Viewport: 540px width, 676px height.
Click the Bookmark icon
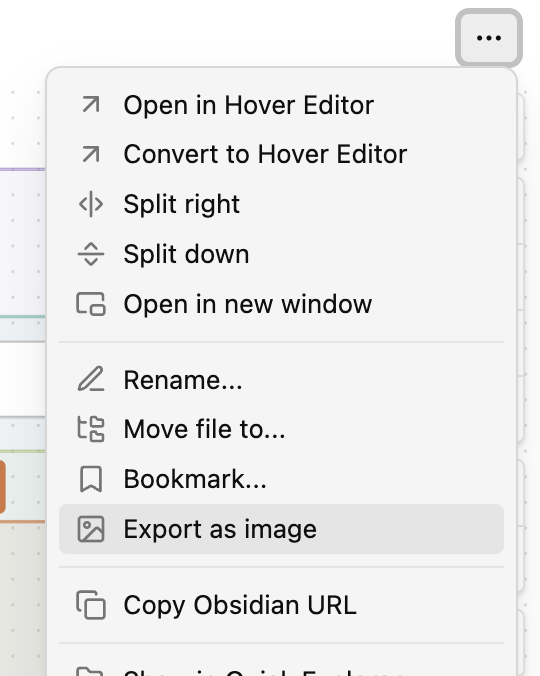click(91, 479)
